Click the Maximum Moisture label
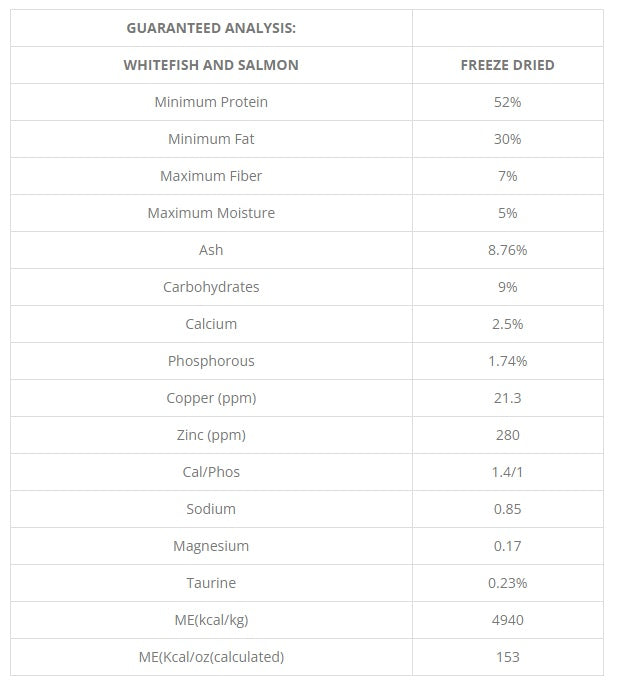 click(211, 213)
